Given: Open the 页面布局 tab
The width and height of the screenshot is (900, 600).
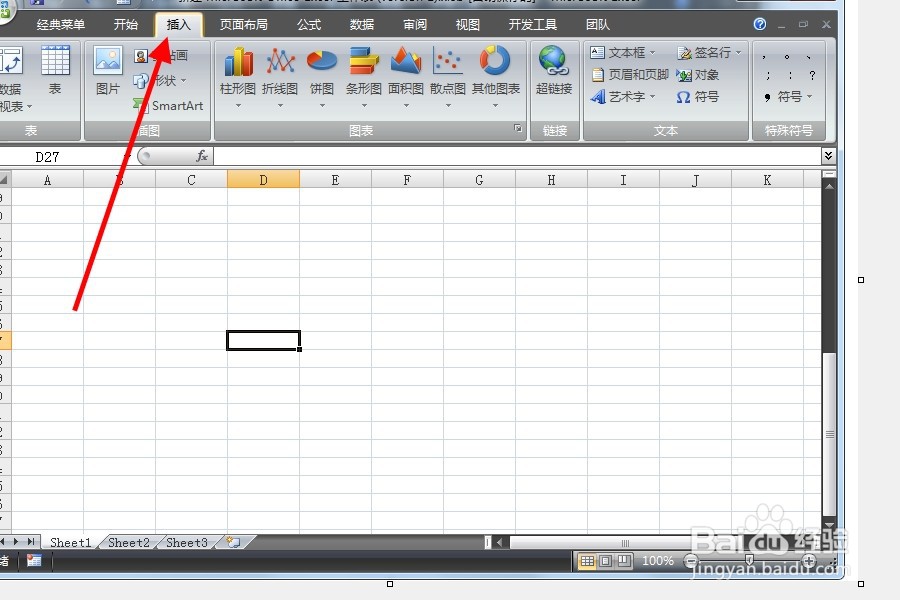Looking at the screenshot, I should pos(243,25).
